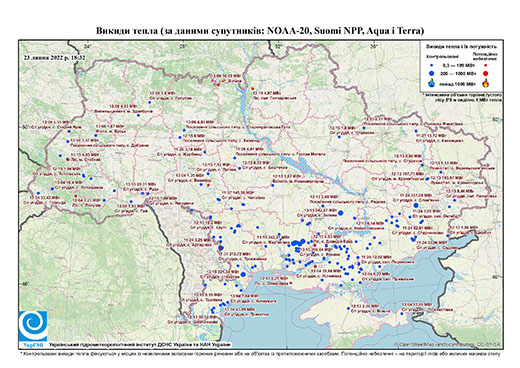The height and width of the screenshot is (368, 520).
Task: Select the large blue marker near Зелене
Action: (x=340, y=213)
